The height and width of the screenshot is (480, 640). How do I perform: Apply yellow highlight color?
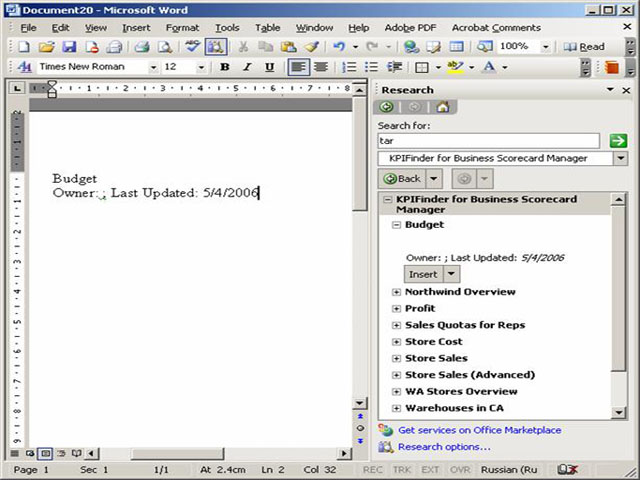click(x=455, y=67)
